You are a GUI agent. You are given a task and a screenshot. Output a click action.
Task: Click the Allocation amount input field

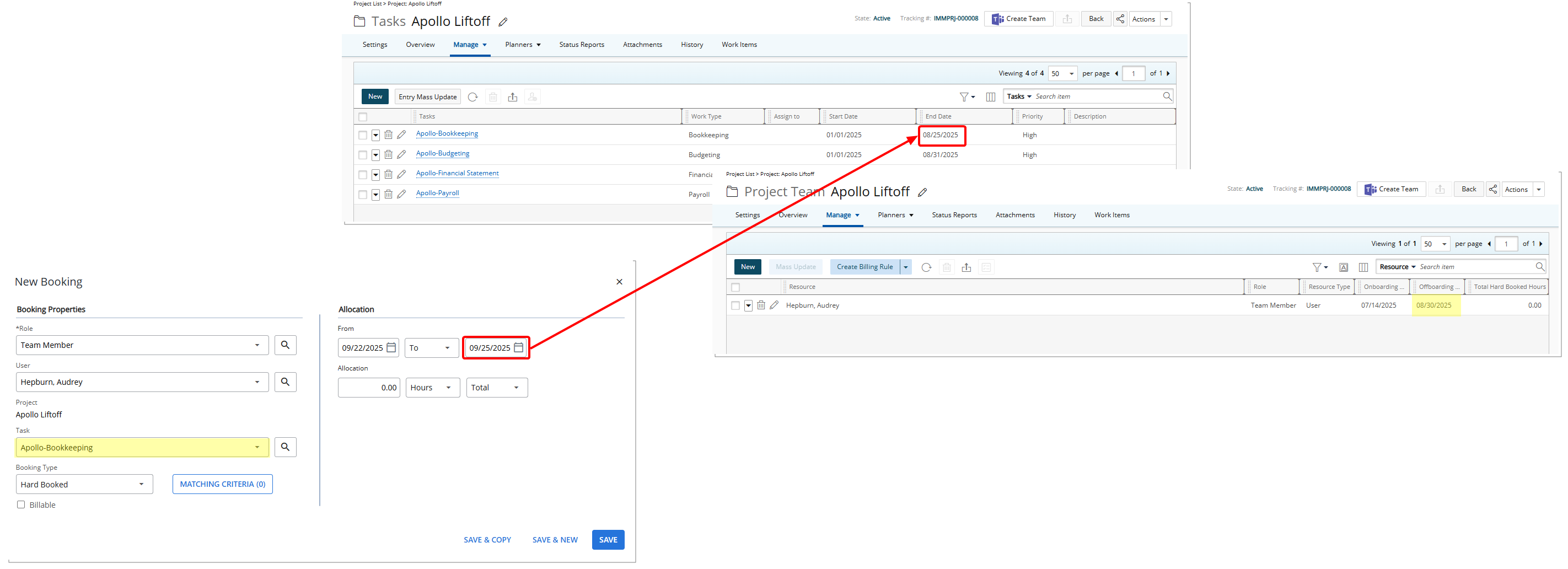click(x=369, y=388)
